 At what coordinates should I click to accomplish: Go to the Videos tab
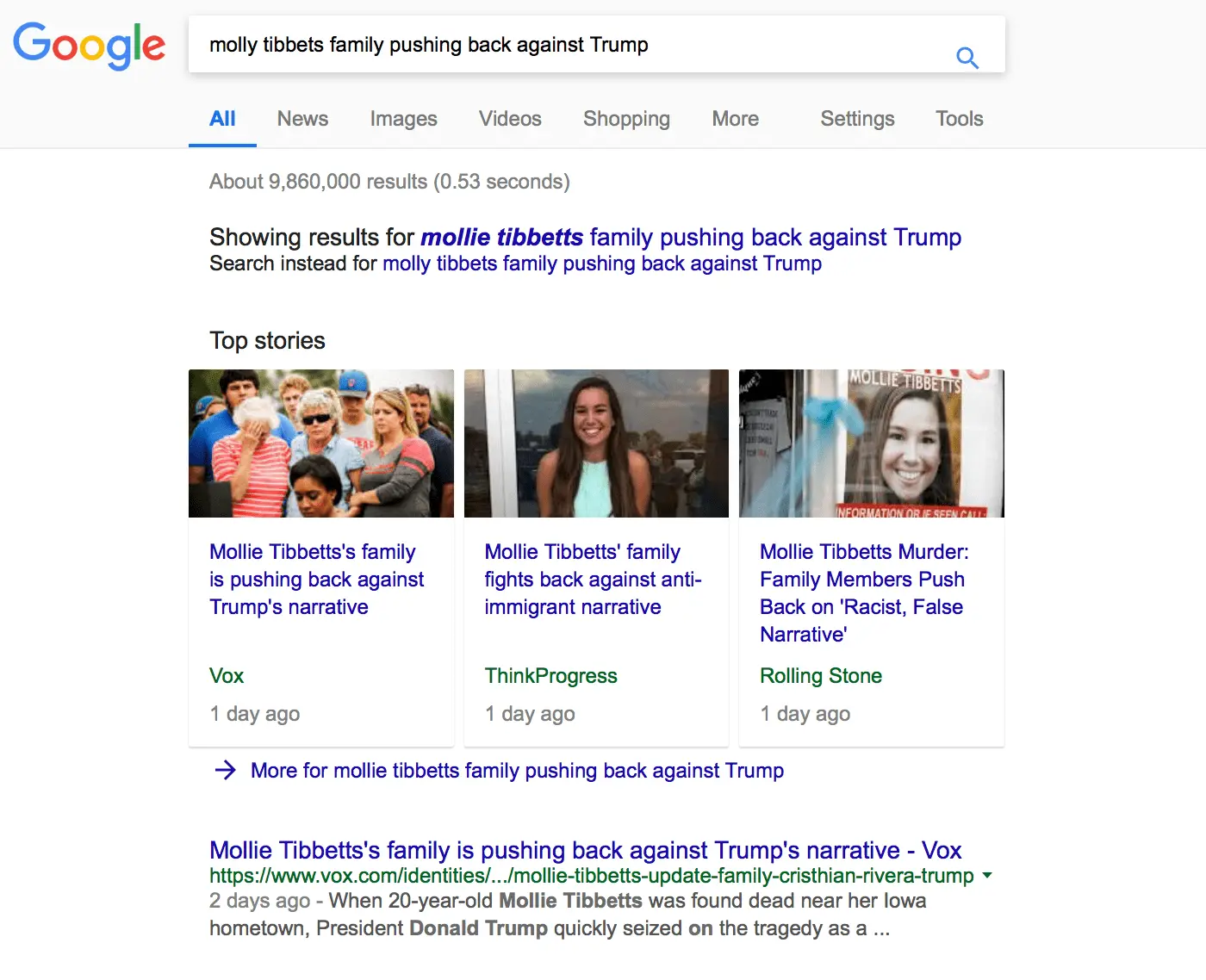coord(510,119)
